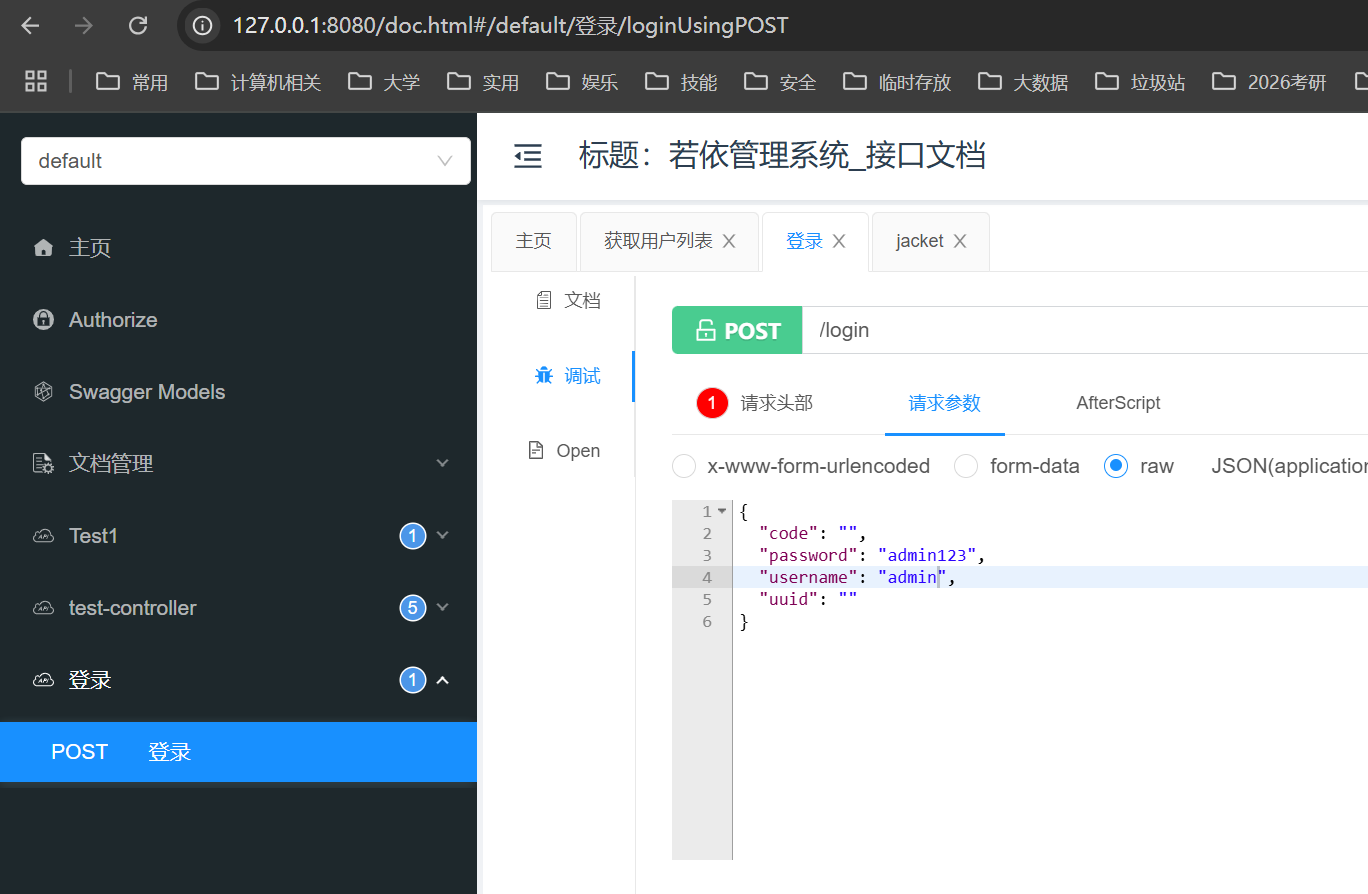The height and width of the screenshot is (894, 1368).
Task: Switch to the 请求头部 tab
Action: point(775,403)
